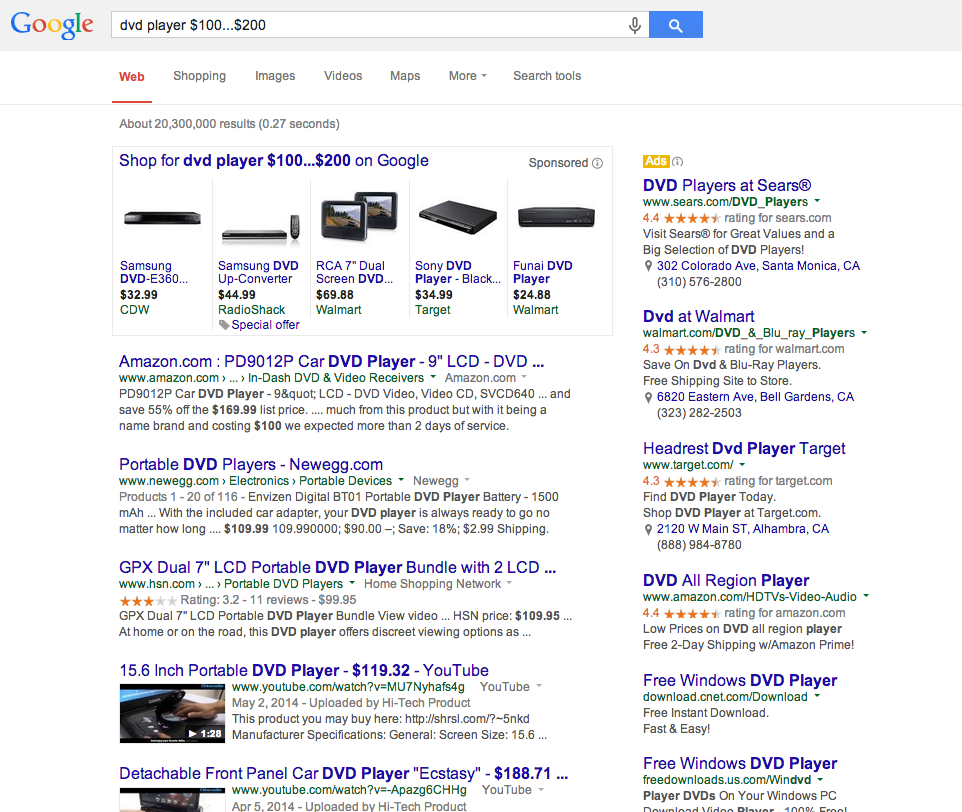
Task: Click the Google logo
Action: 52,25
